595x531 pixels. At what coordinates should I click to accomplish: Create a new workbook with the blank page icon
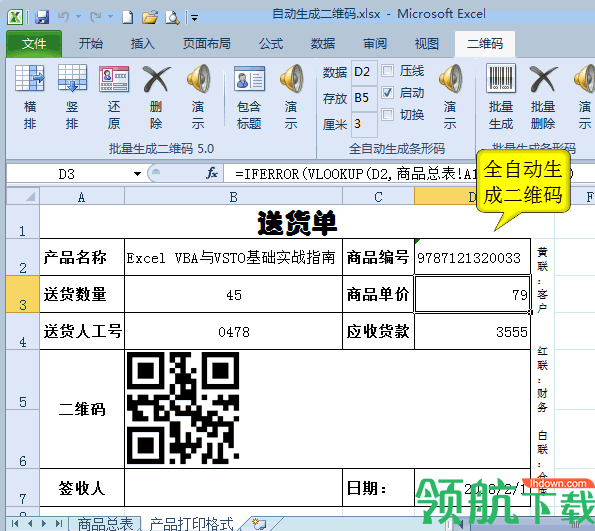(x=128, y=17)
